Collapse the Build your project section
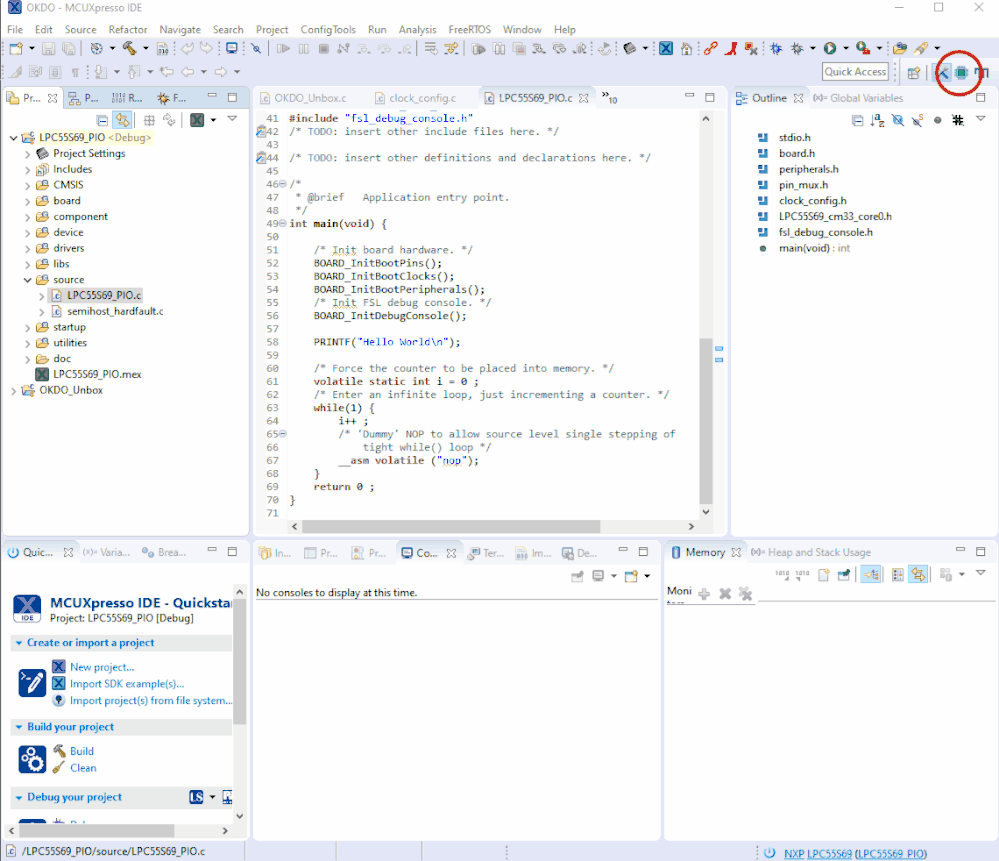This screenshot has width=999, height=861. [x=19, y=727]
